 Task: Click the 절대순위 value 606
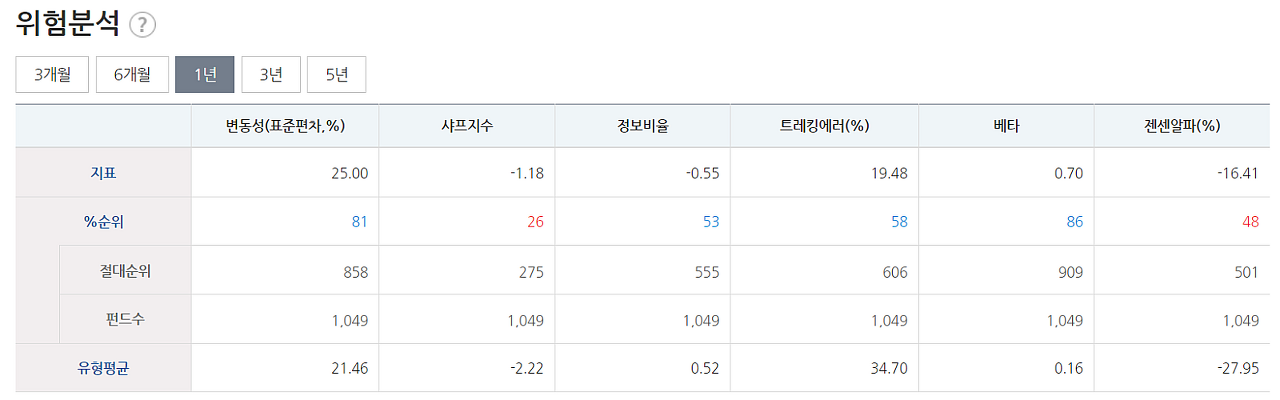895,271
